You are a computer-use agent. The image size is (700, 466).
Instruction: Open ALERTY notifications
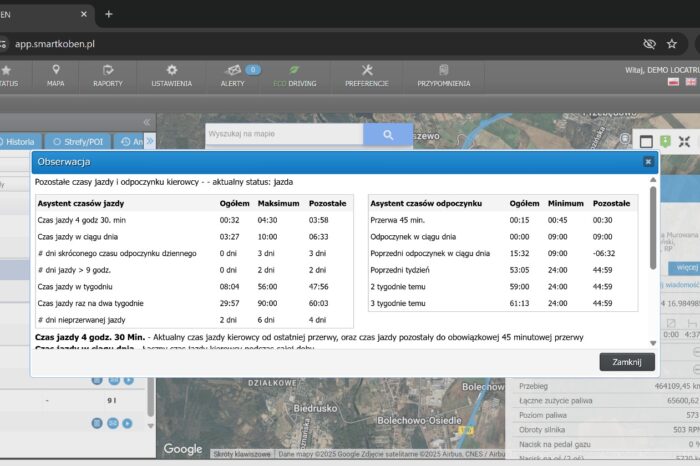(x=233, y=76)
